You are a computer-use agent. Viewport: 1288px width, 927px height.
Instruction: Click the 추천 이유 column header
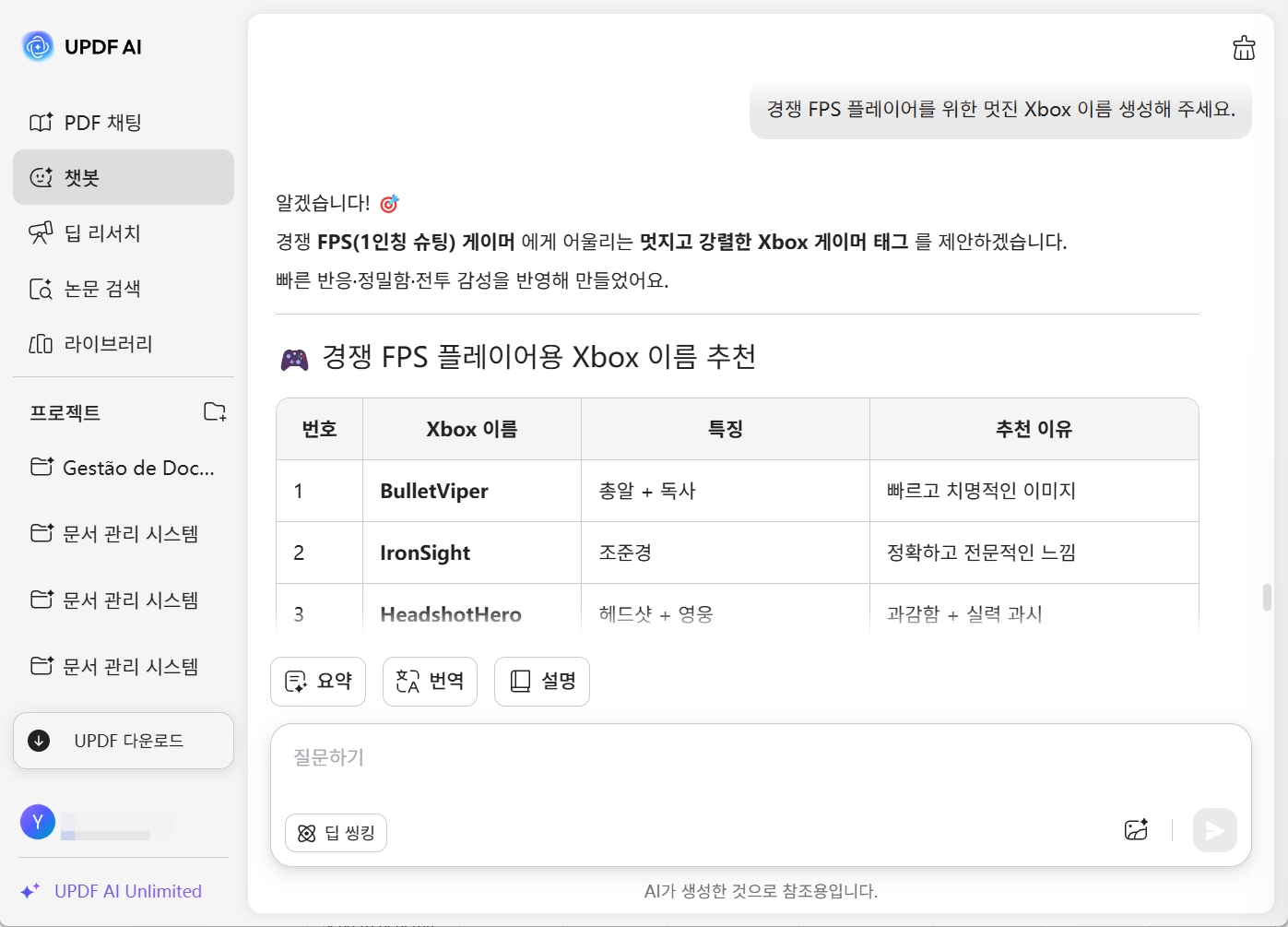point(1034,429)
